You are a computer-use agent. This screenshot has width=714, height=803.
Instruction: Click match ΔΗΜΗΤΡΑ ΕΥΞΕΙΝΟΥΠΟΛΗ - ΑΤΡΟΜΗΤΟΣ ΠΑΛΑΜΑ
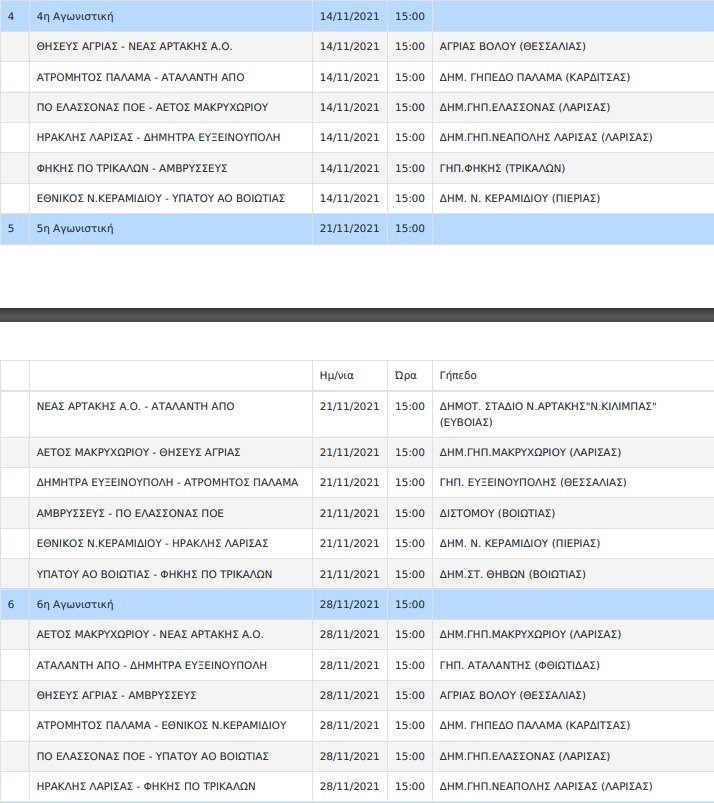coord(167,482)
